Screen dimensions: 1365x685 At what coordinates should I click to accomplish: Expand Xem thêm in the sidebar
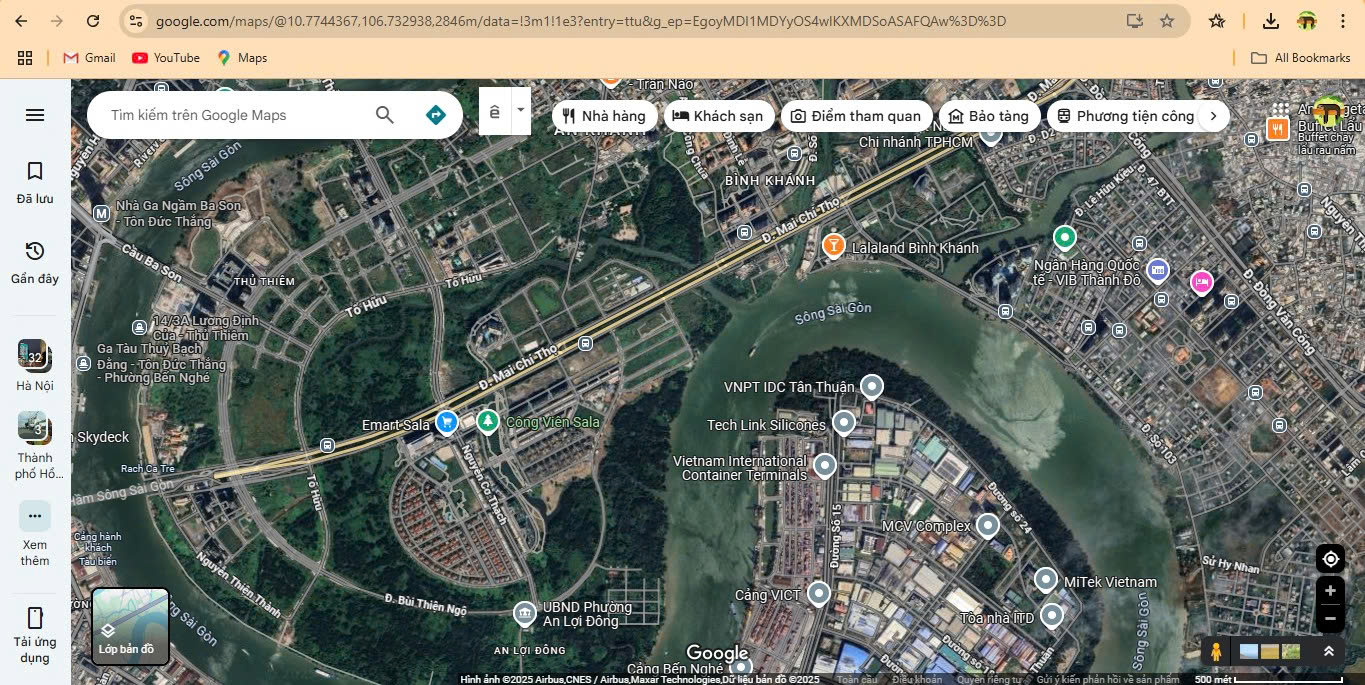[x=35, y=533]
